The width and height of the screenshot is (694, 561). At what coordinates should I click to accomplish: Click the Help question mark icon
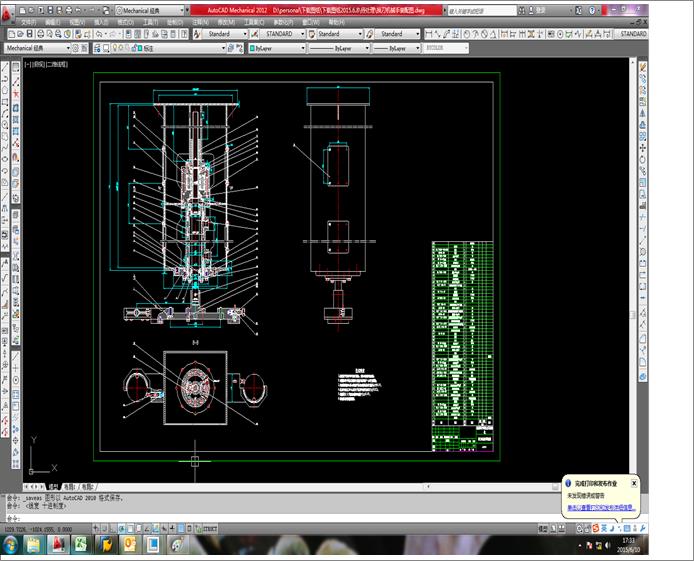(592, 10)
